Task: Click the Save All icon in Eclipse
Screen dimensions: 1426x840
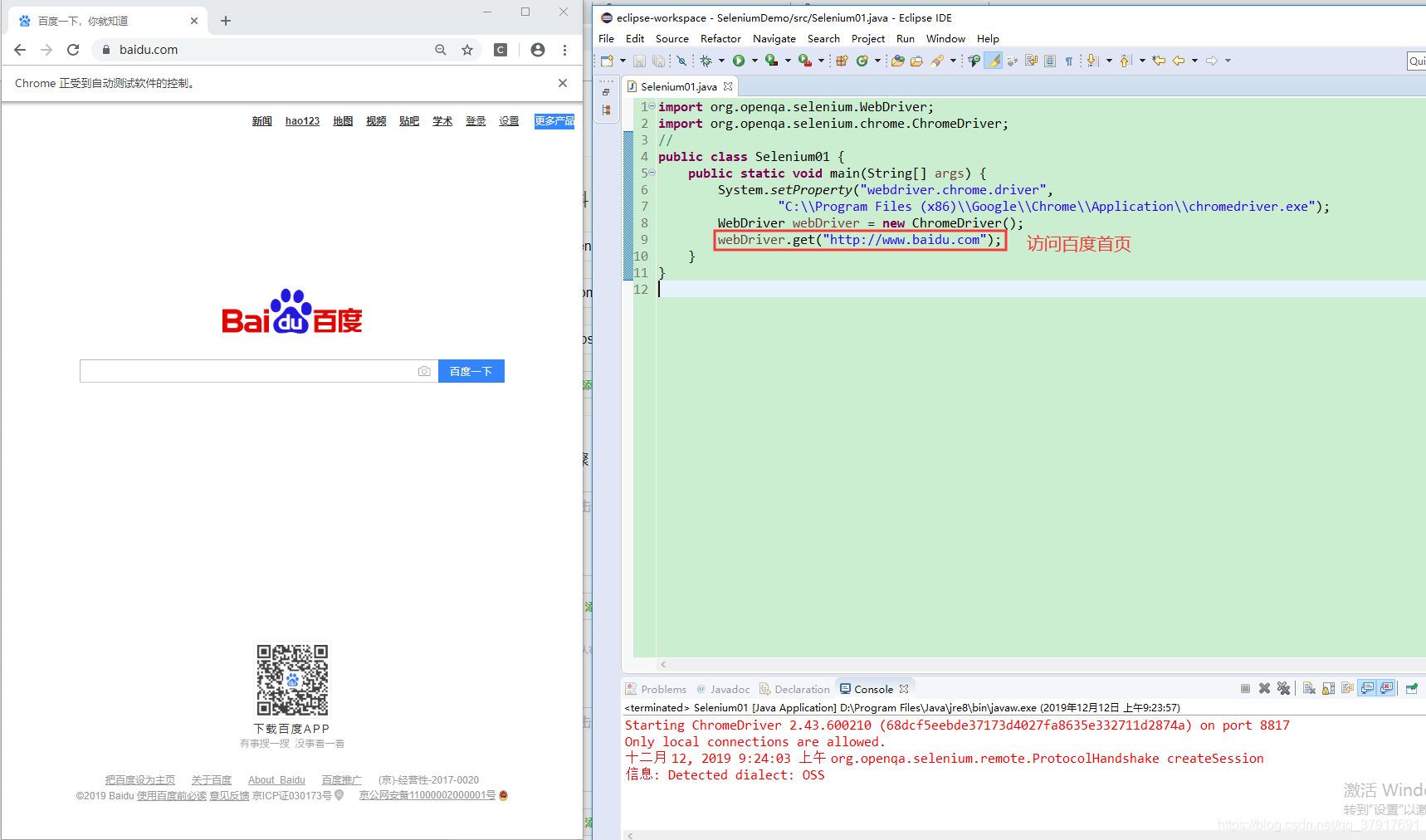Action: (x=658, y=61)
